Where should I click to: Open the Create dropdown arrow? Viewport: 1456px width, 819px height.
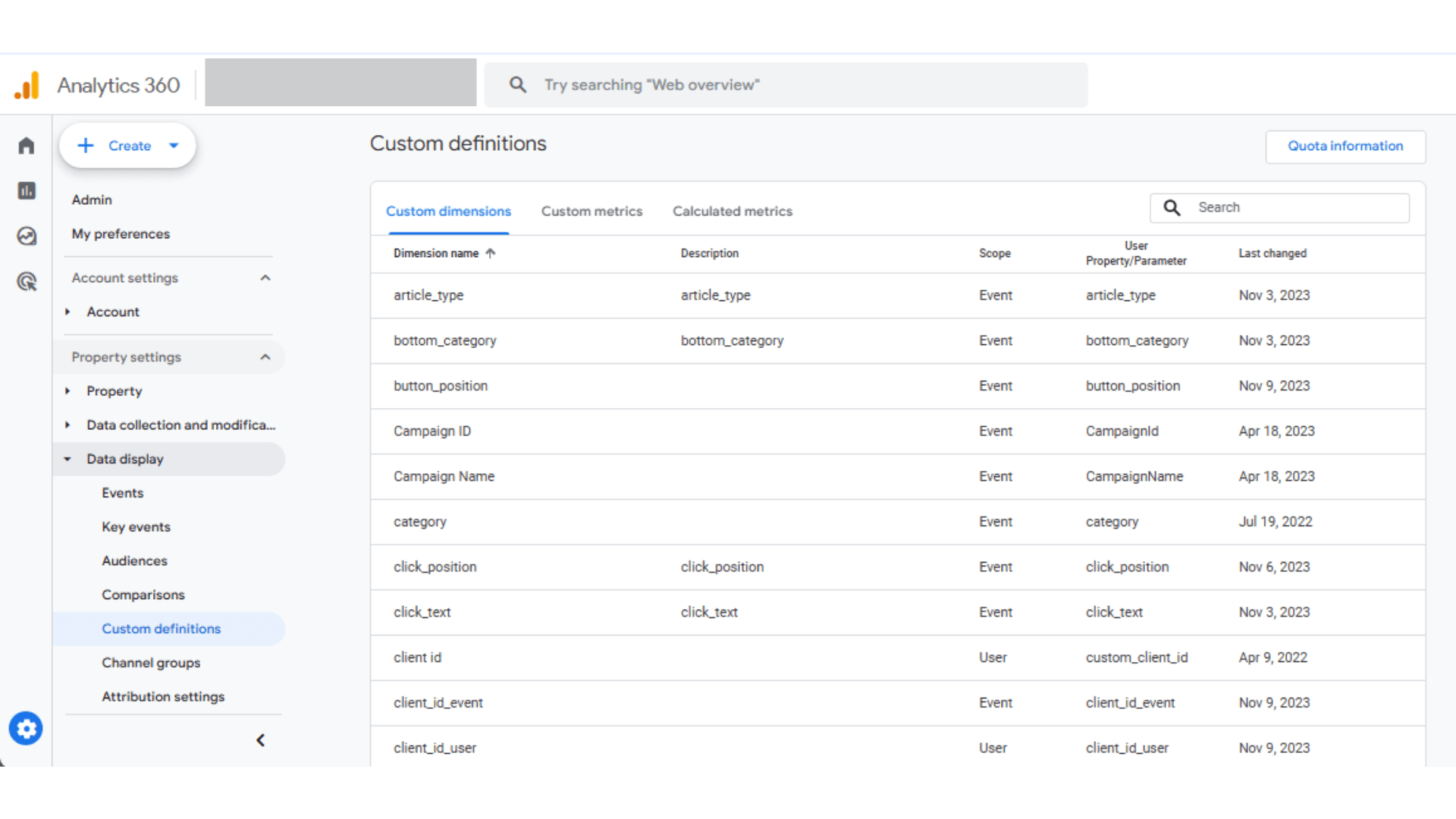(x=174, y=146)
